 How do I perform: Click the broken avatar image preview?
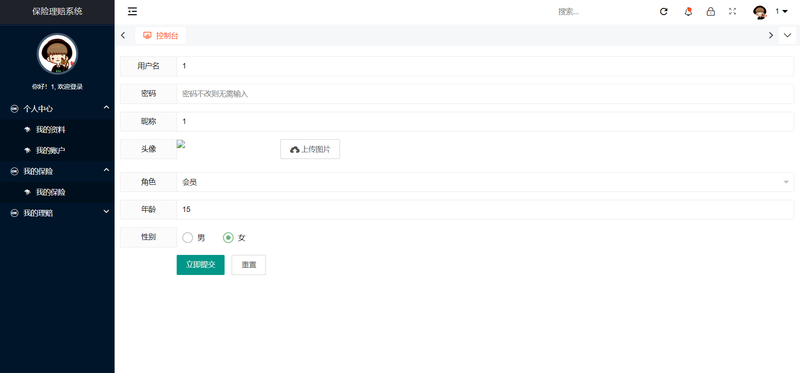click(x=181, y=144)
